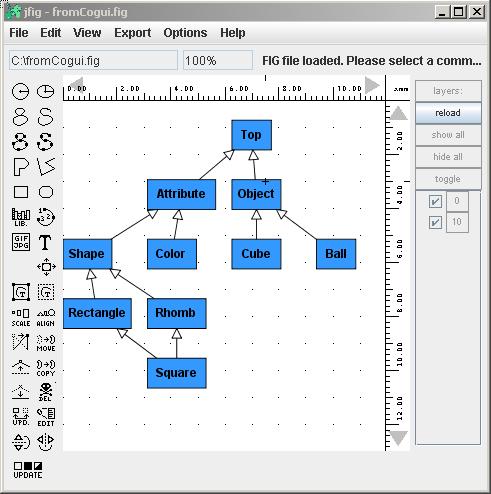Viewport: 491px width, 494px height.
Task: Click the 100% zoom field
Action: point(218,61)
